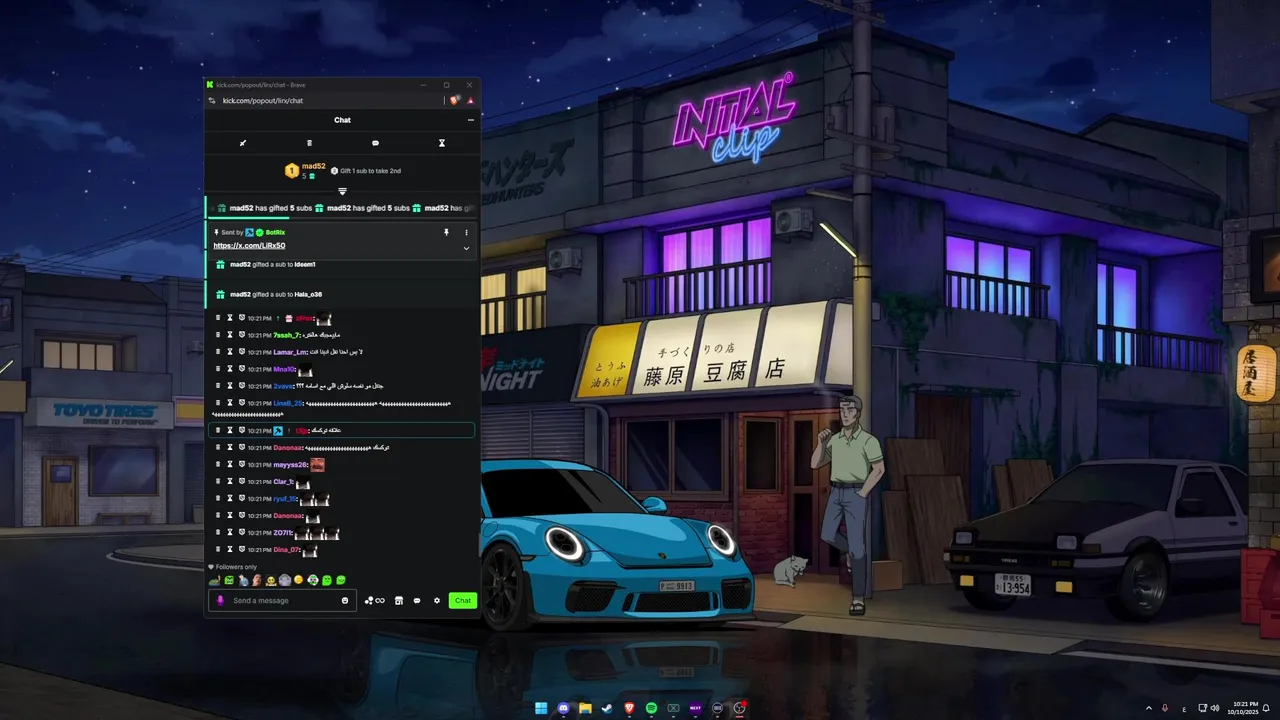
Task: Delete the message from 7ssah_7
Action: tap(218, 335)
